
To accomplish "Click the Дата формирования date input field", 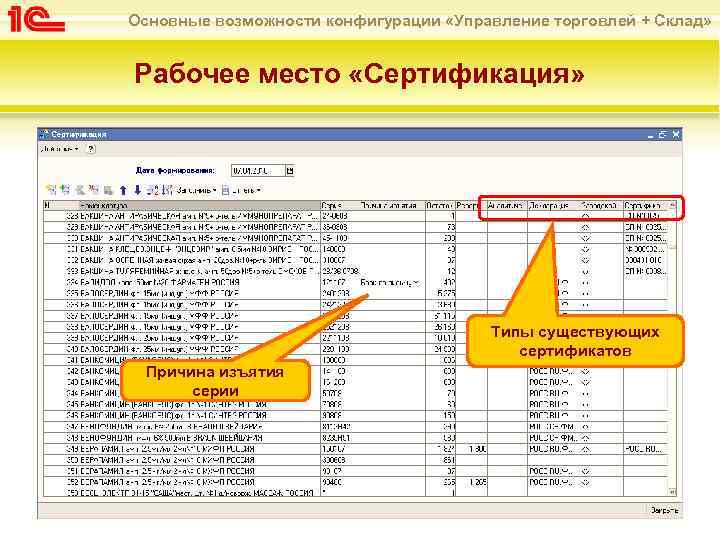I will [258, 171].
